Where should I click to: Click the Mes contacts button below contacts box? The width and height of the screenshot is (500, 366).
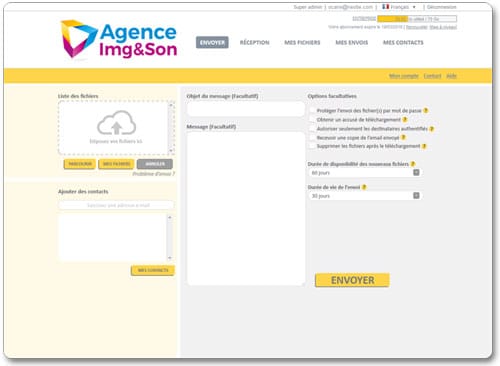tap(153, 270)
